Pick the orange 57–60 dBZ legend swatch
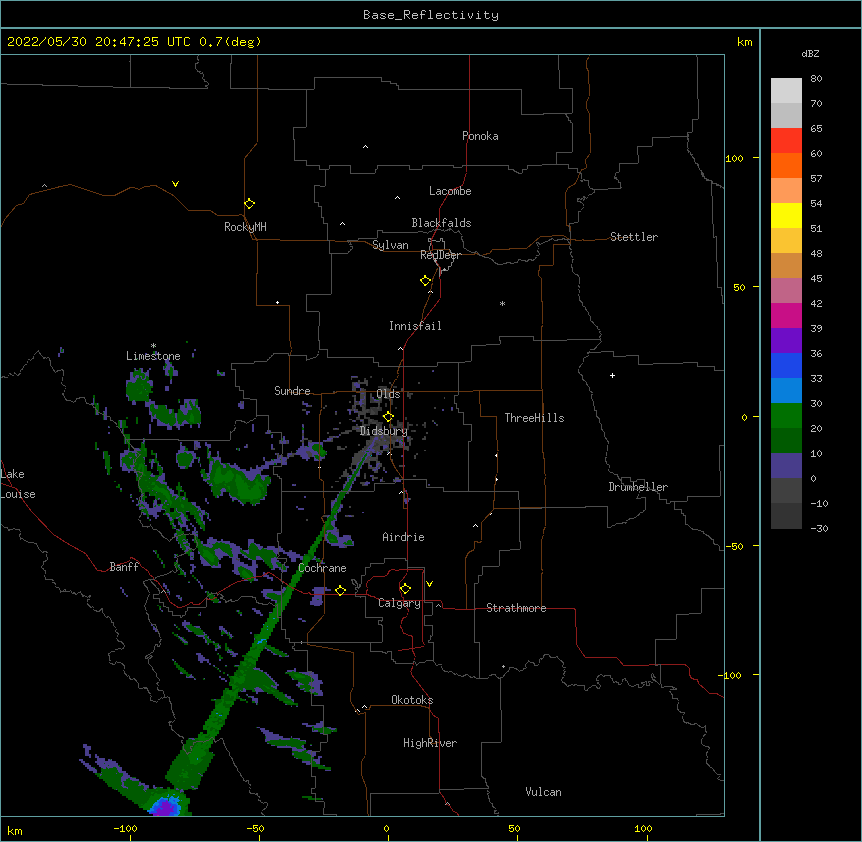 pyautogui.click(x=786, y=165)
